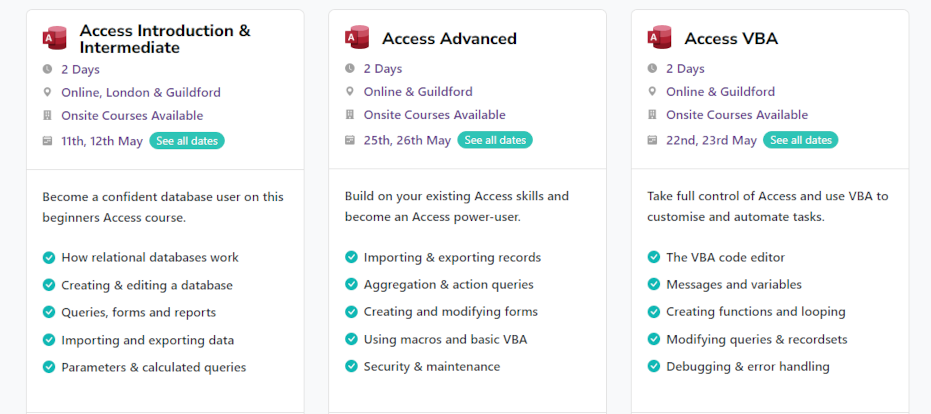The image size is (931, 414).
Task: Click the Access logo beside Access VBA
Action: [x=659, y=37]
